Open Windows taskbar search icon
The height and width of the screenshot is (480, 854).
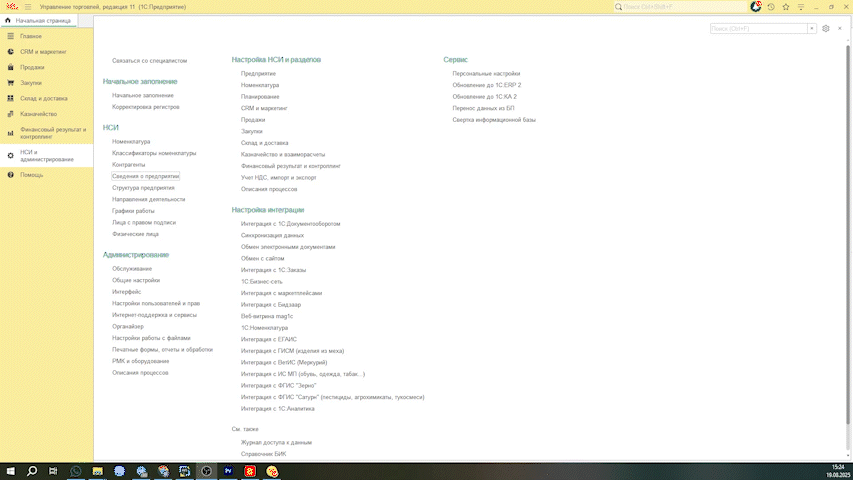pos(32,471)
